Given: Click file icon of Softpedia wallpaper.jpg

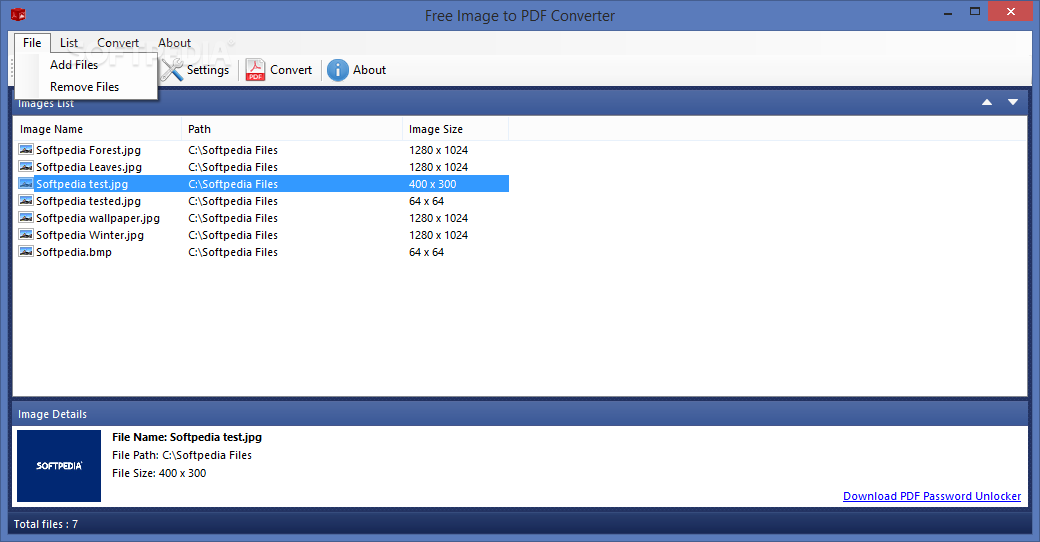Looking at the screenshot, I should tap(26, 218).
